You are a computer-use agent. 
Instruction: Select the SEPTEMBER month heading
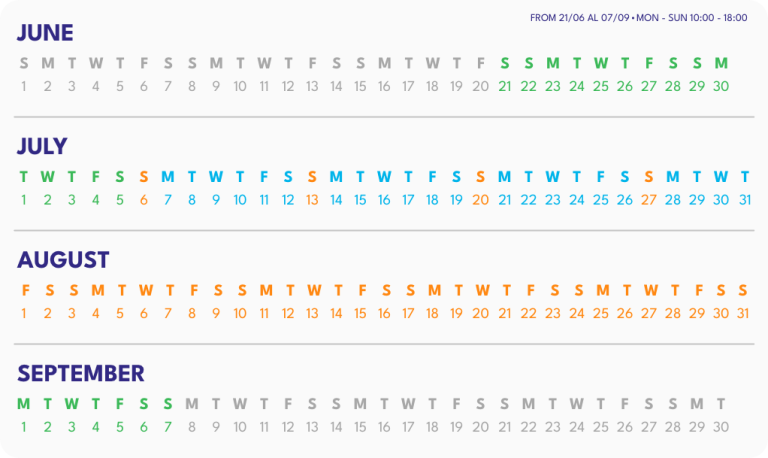tap(81, 374)
